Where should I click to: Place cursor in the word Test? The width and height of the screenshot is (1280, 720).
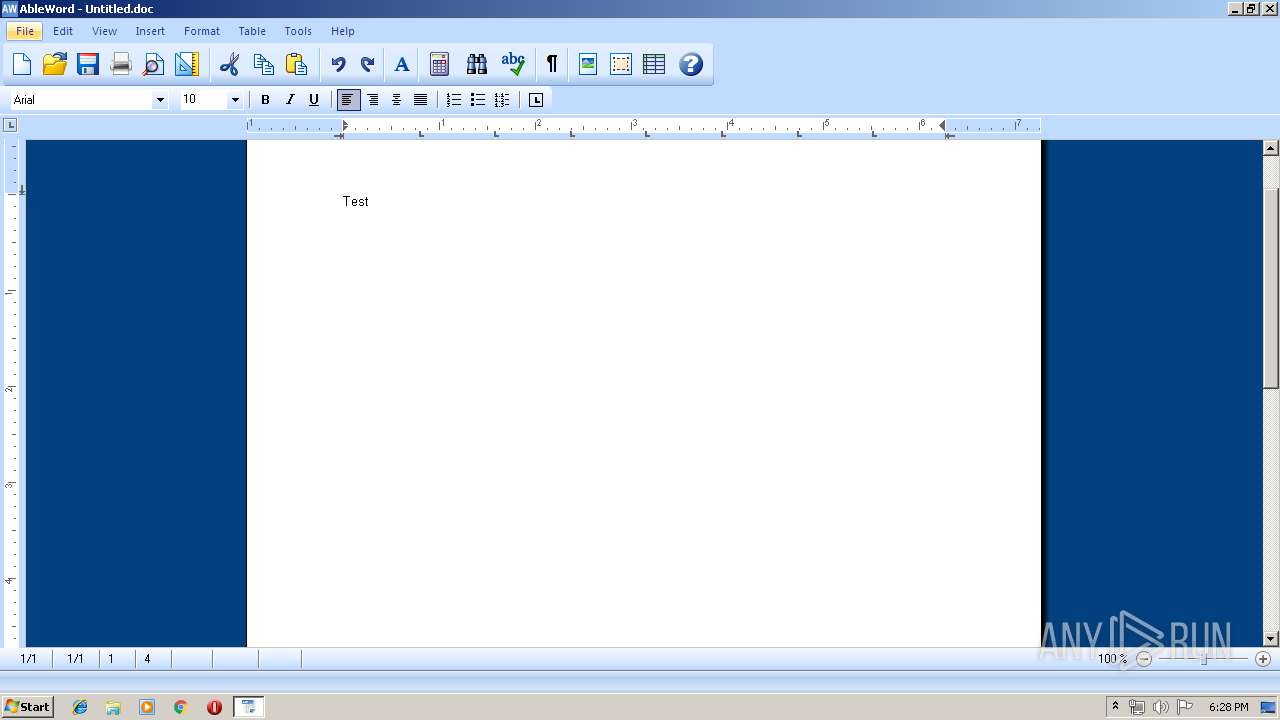[x=356, y=201]
